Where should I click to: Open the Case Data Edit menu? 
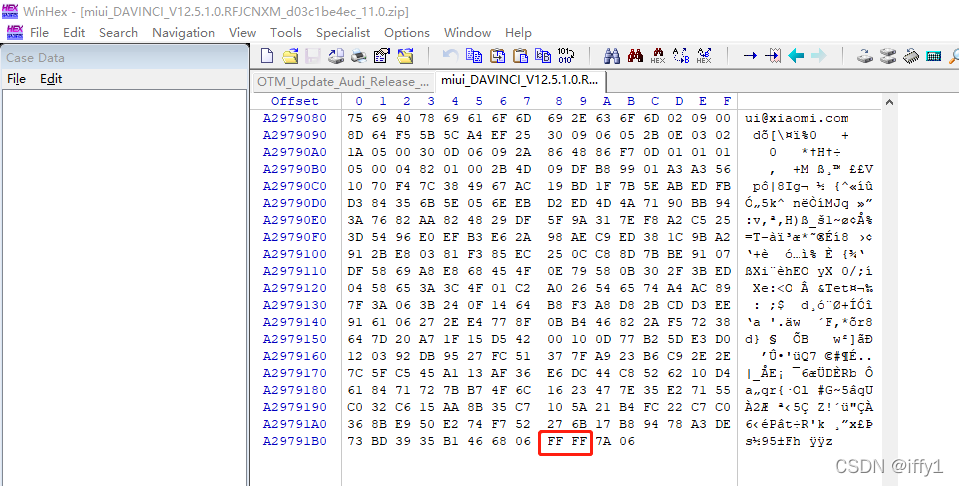pyautogui.click(x=51, y=79)
